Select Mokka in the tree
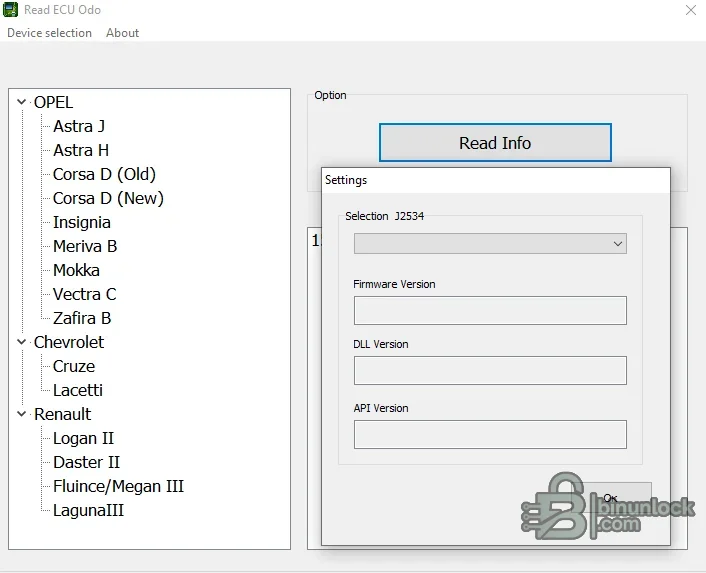 coord(76,270)
